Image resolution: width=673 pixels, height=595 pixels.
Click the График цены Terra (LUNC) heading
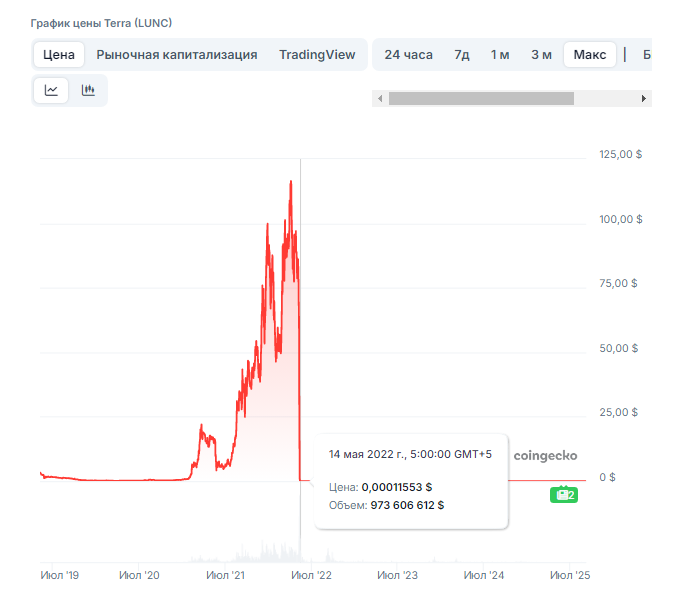[101, 23]
